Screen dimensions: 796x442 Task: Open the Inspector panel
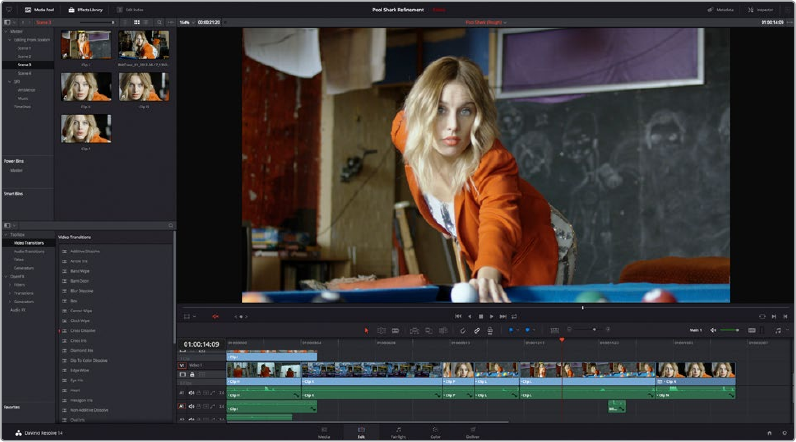760,10
